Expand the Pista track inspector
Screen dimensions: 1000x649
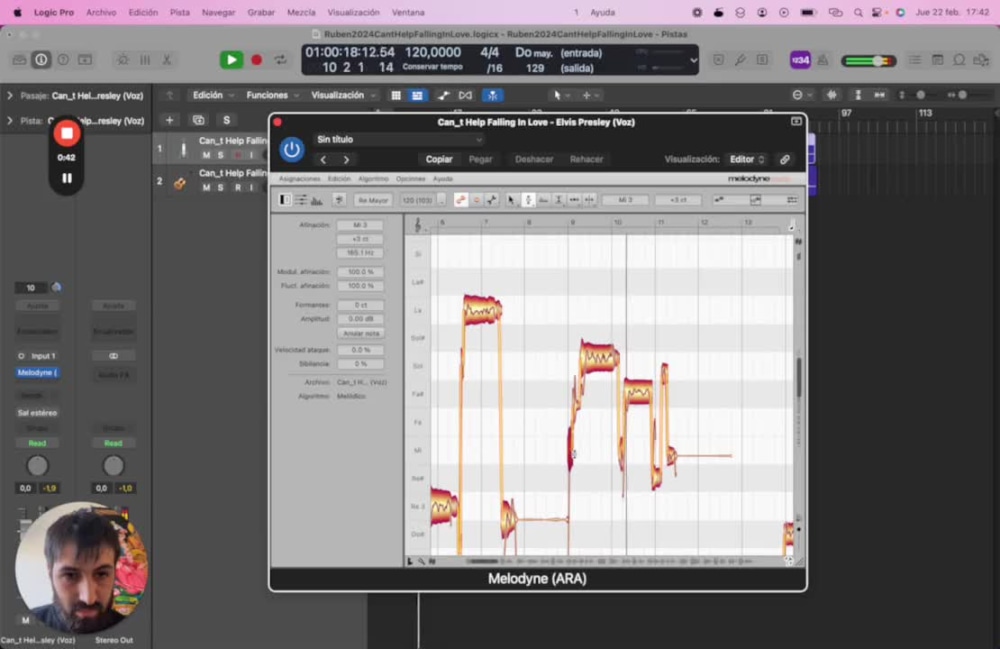(x=10, y=120)
